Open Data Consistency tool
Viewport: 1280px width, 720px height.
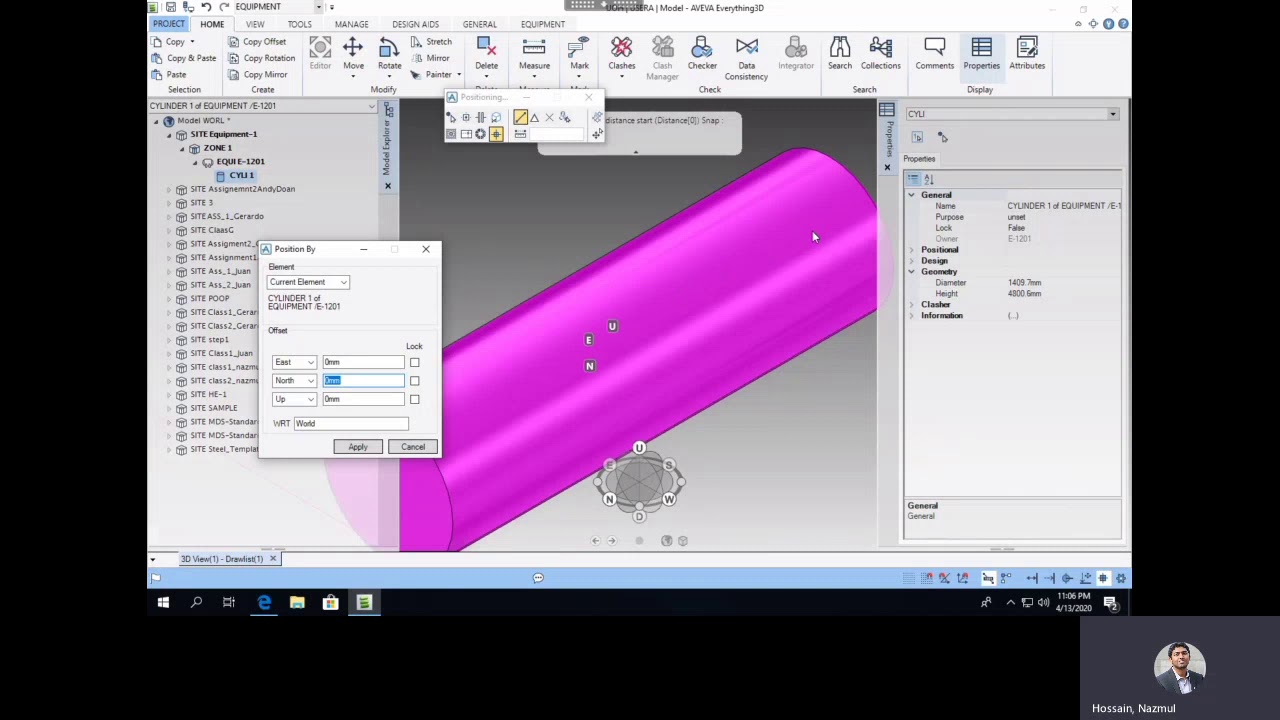point(746,58)
